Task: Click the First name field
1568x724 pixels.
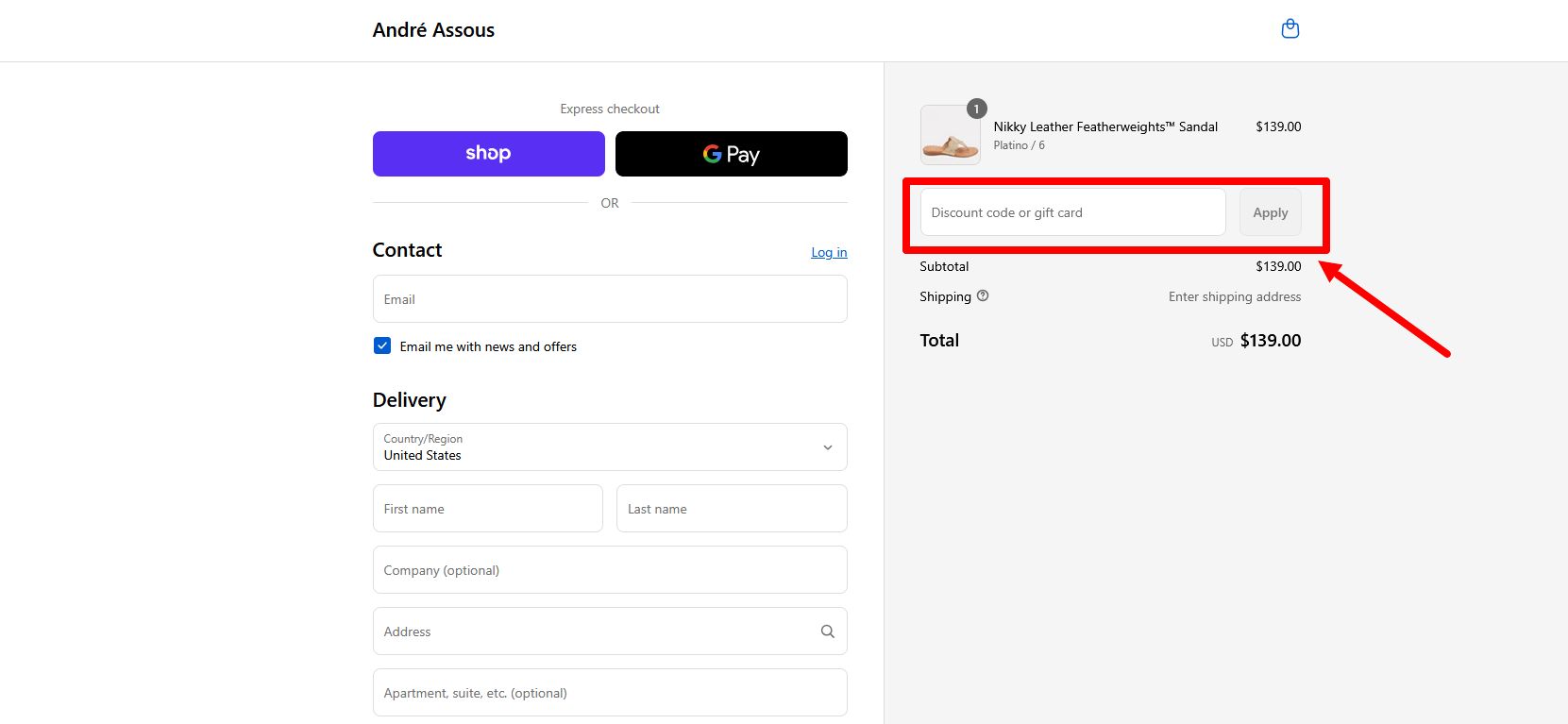Action: [488, 509]
